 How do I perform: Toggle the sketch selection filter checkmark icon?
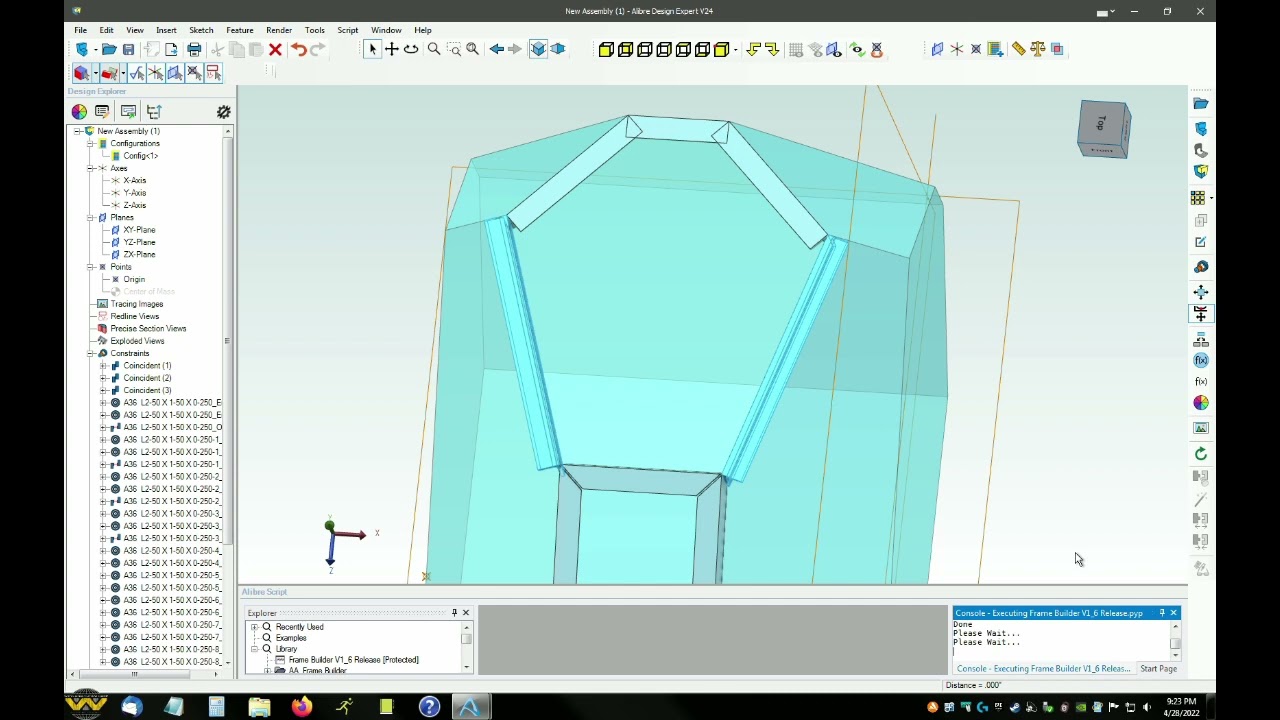pyautogui.click(x=137, y=73)
